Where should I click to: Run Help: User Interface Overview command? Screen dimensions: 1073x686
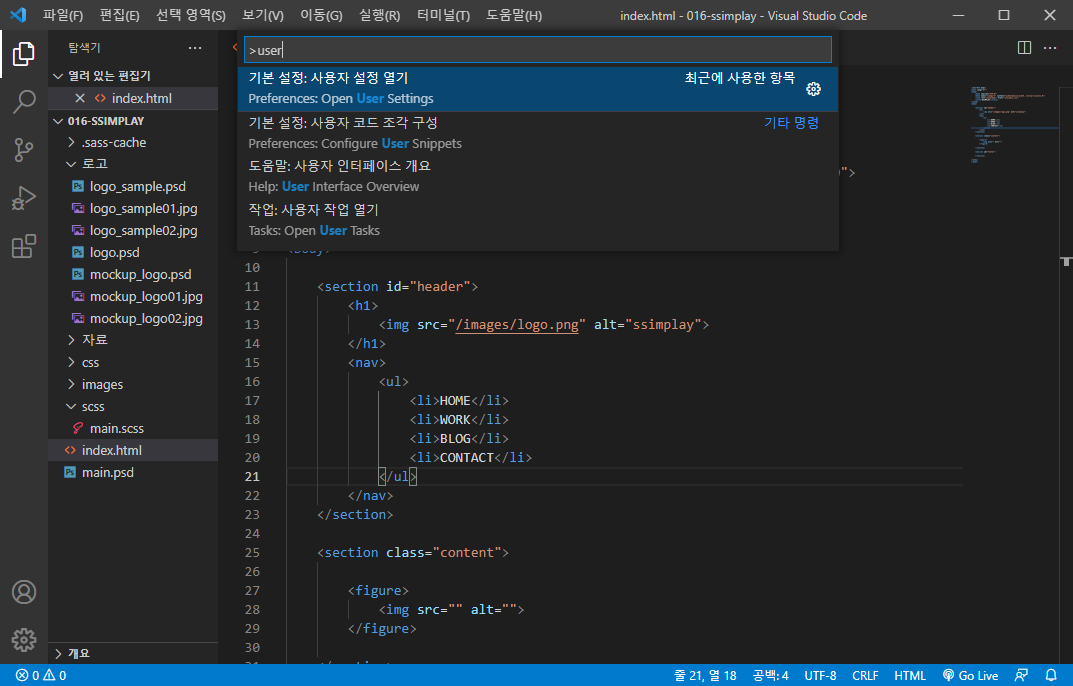[538, 177]
